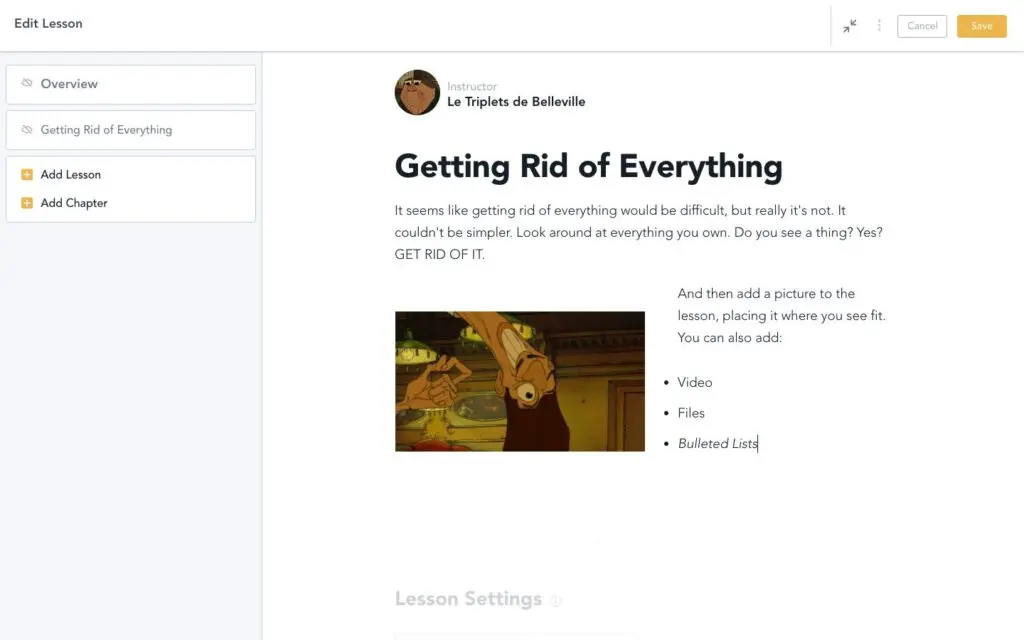Click the instructor avatar picture
Viewport: 1024px width, 640px height.
(417, 93)
